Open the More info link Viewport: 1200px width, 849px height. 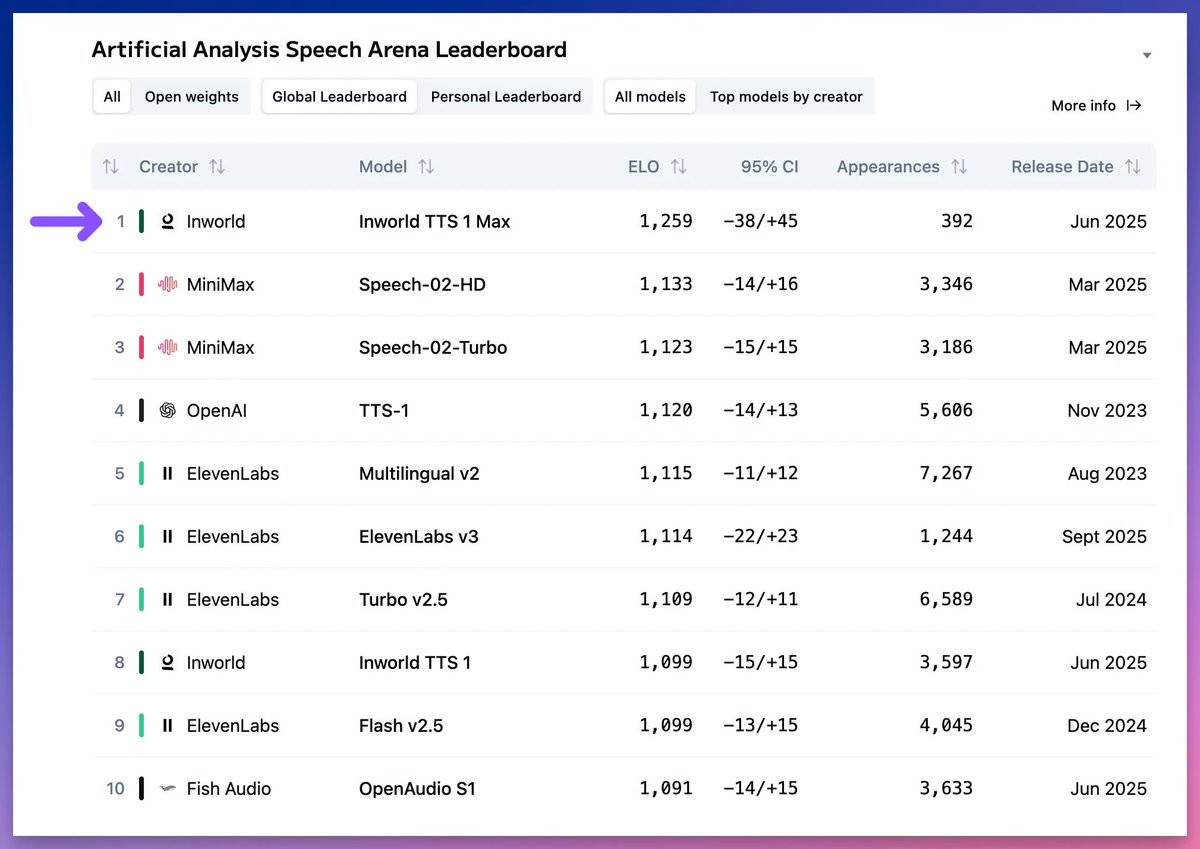coord(1096,105)
